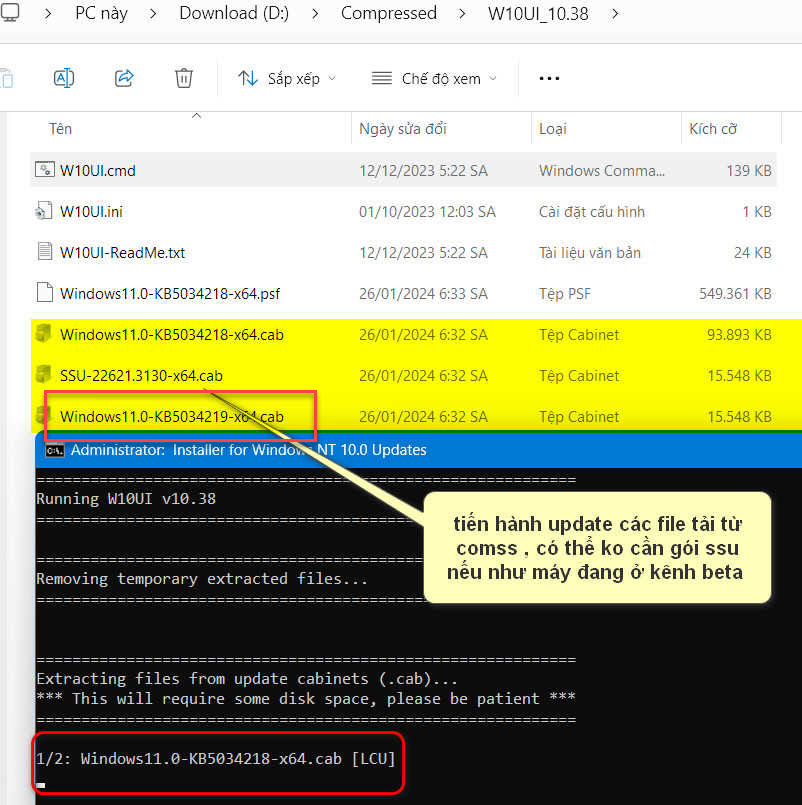This screenshot has width=802, height=805.
Task: Expand chevron before PC này breadcrumb
Action: 48,14
